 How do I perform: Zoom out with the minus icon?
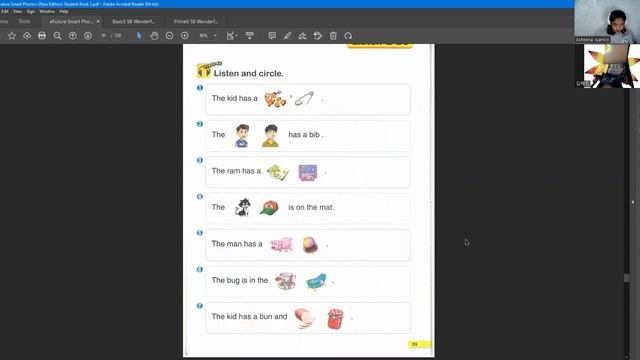click(x=169, y=36)
